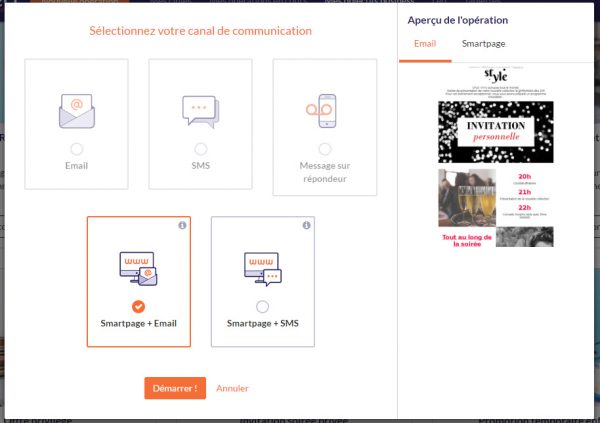Screen dimensions: 600x423
Task: Select the Email radio button
Action: (x=77, y=149)
